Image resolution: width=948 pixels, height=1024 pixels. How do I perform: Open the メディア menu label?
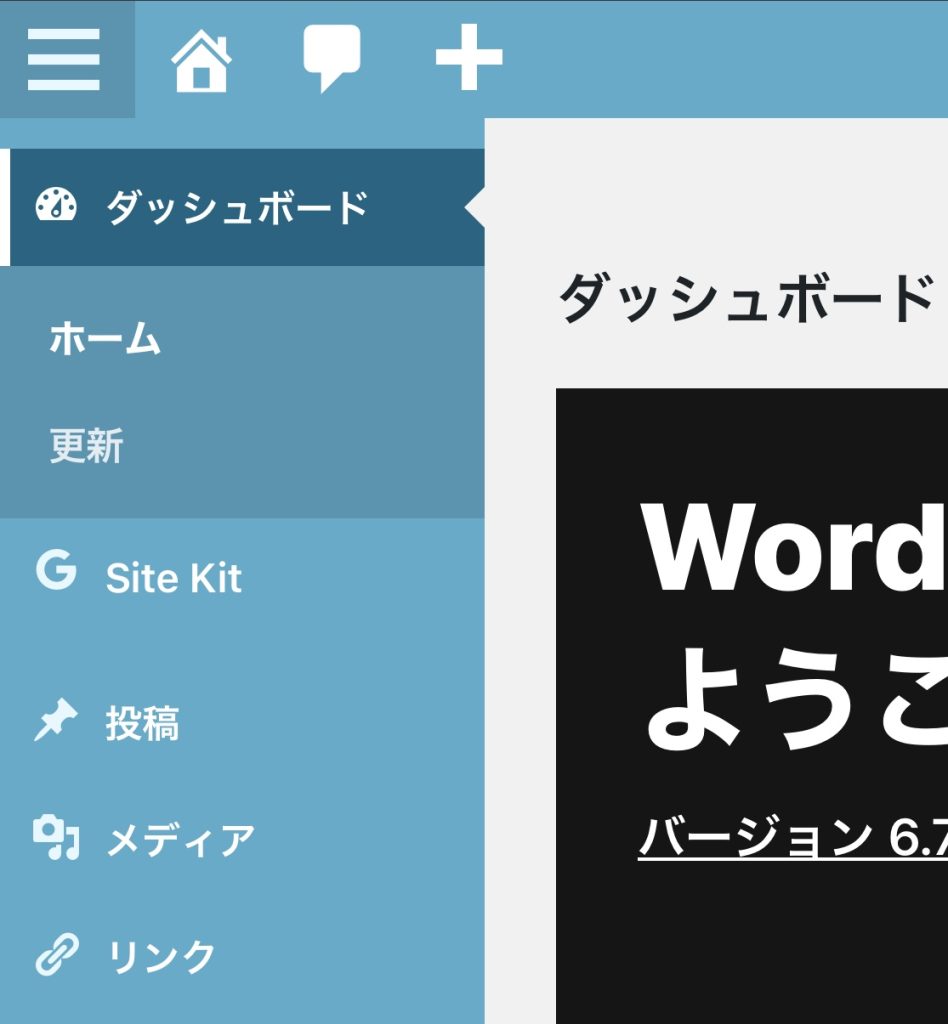pyautogui.click(x=181, y=840)
